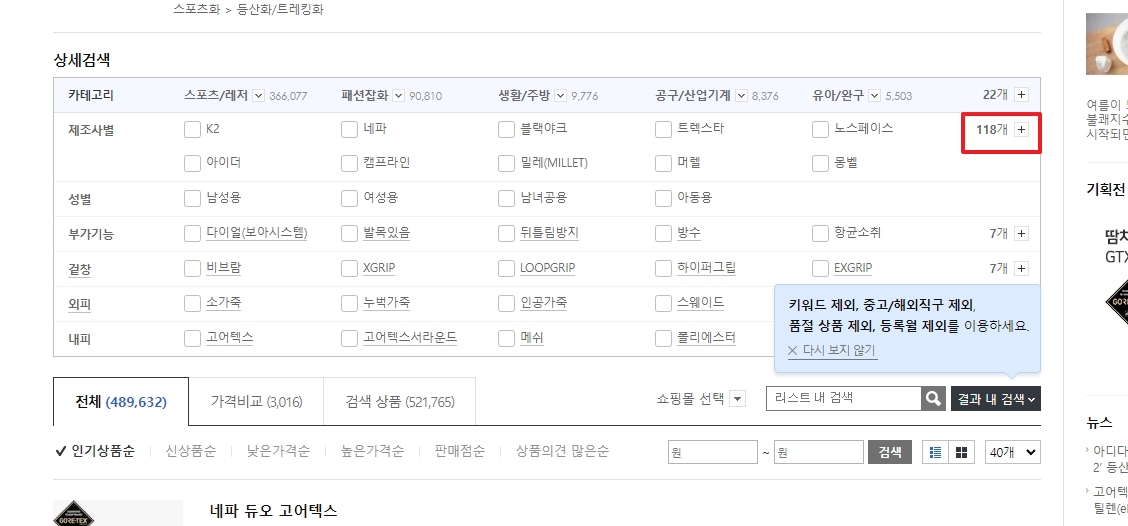Check the 소가죽 checkbox
Viewport: 1128px width, 526px height.
[192, 303]
